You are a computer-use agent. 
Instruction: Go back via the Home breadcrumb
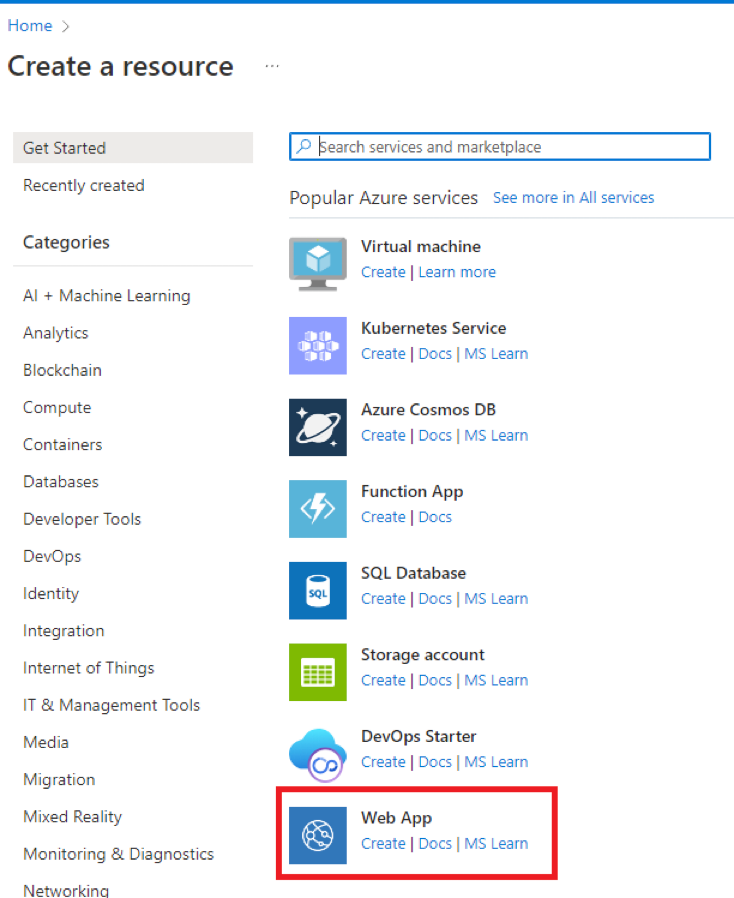(30, 26)
